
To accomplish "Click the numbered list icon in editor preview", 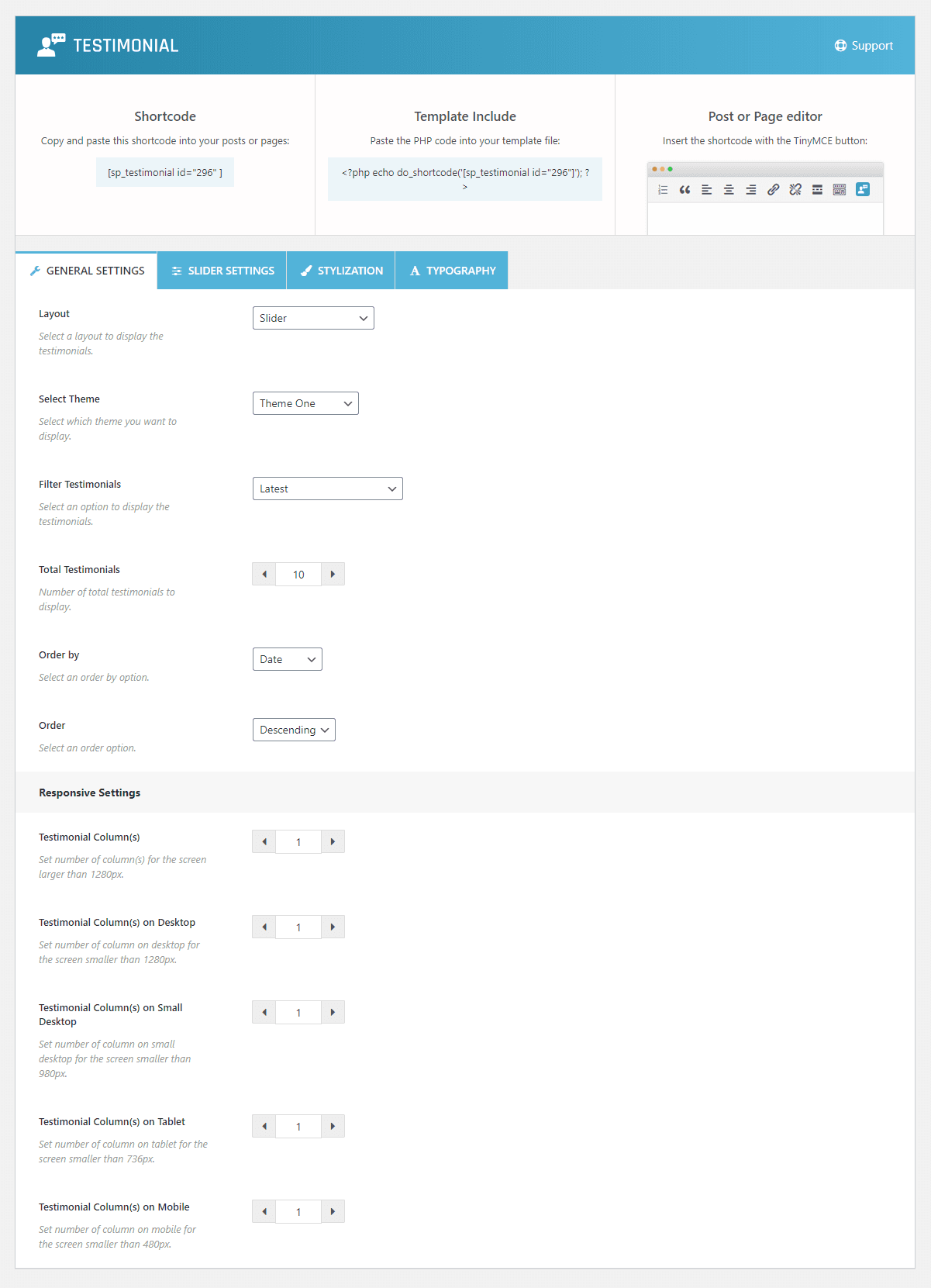I will click(x=663, y=189).
